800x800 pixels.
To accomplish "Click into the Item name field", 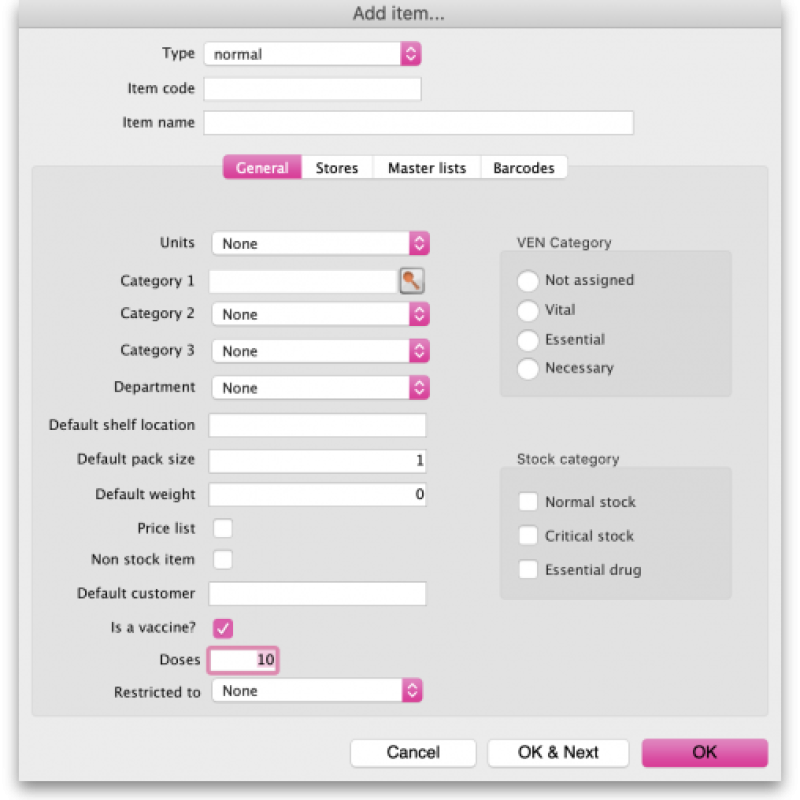I will pyautogui.click(x=418, y=123).
